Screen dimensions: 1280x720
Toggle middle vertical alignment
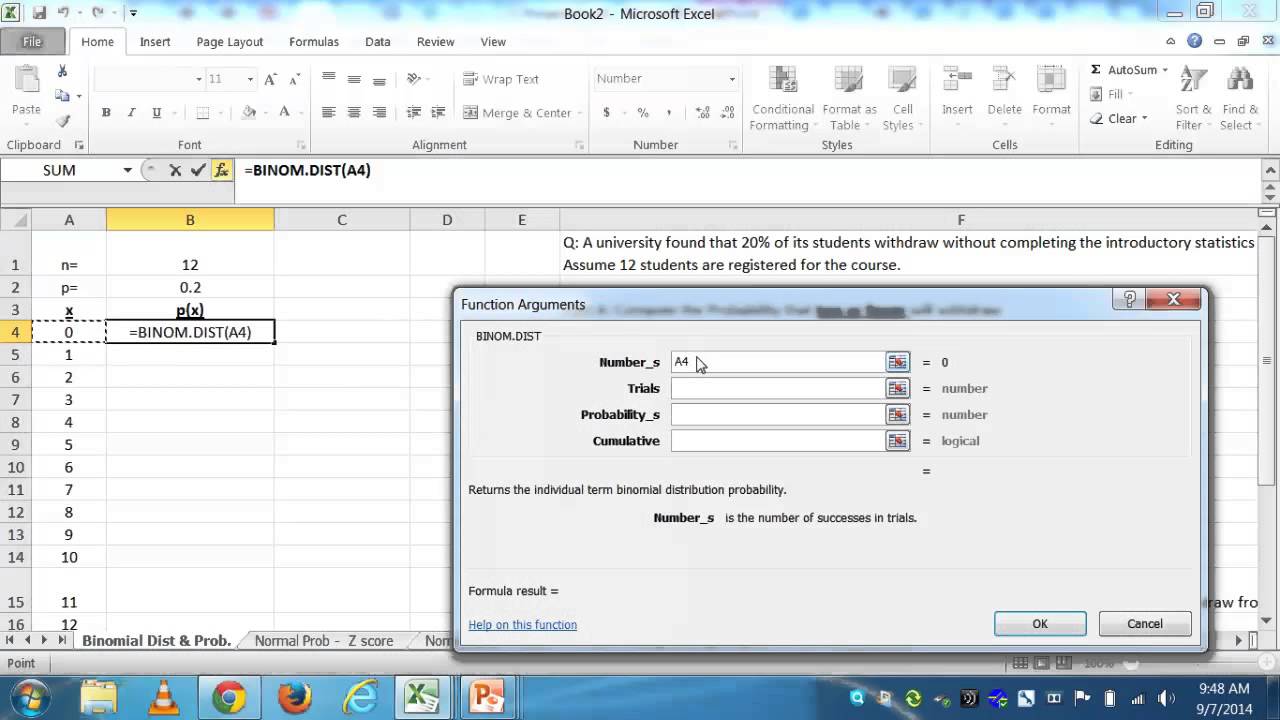tap(353, 79)
